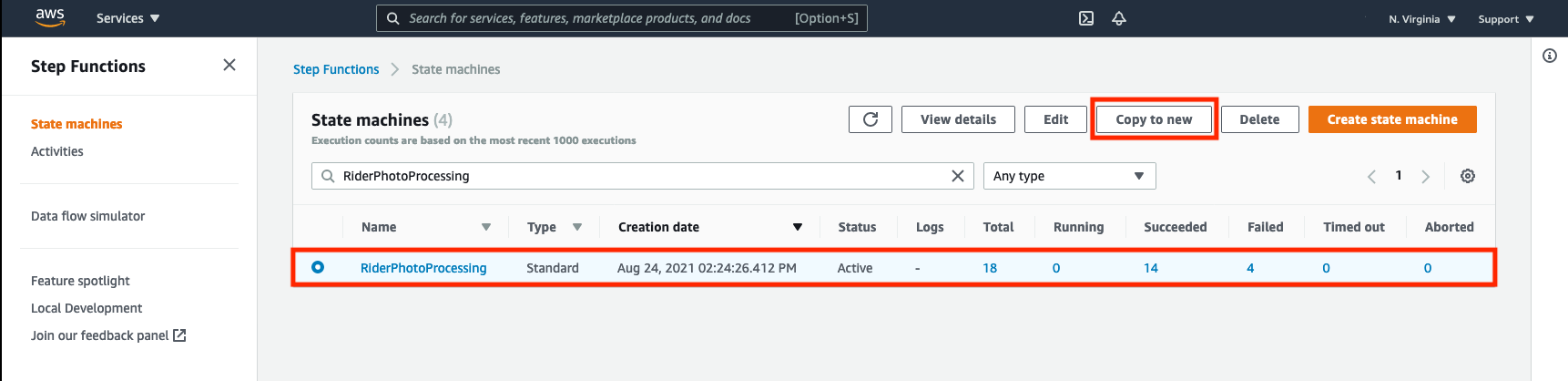
Task: Click the Timed out column header
Action: pos(1353,227)
